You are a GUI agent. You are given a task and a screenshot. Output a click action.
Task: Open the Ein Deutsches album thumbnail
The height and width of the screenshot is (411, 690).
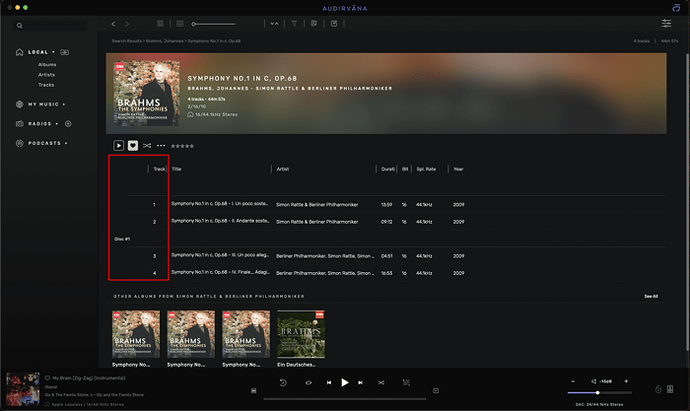pyautogui.click(x=301, y=334)
